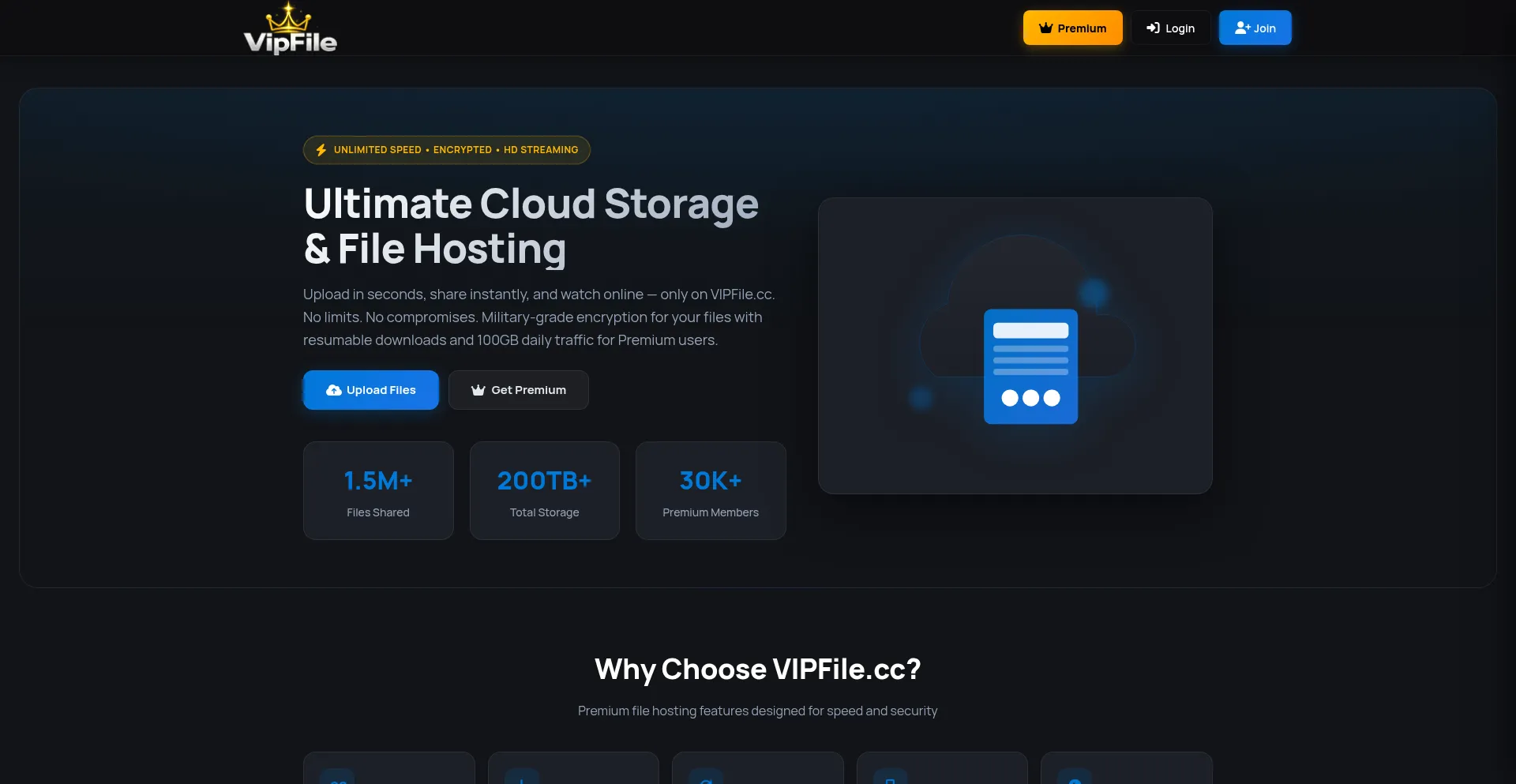Click the Upload Files button
Screen dimensions: 1516x784
(370, 390)
